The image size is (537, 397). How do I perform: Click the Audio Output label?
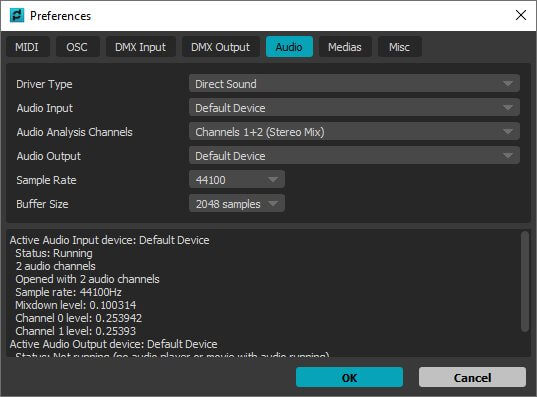pos(49,156)
